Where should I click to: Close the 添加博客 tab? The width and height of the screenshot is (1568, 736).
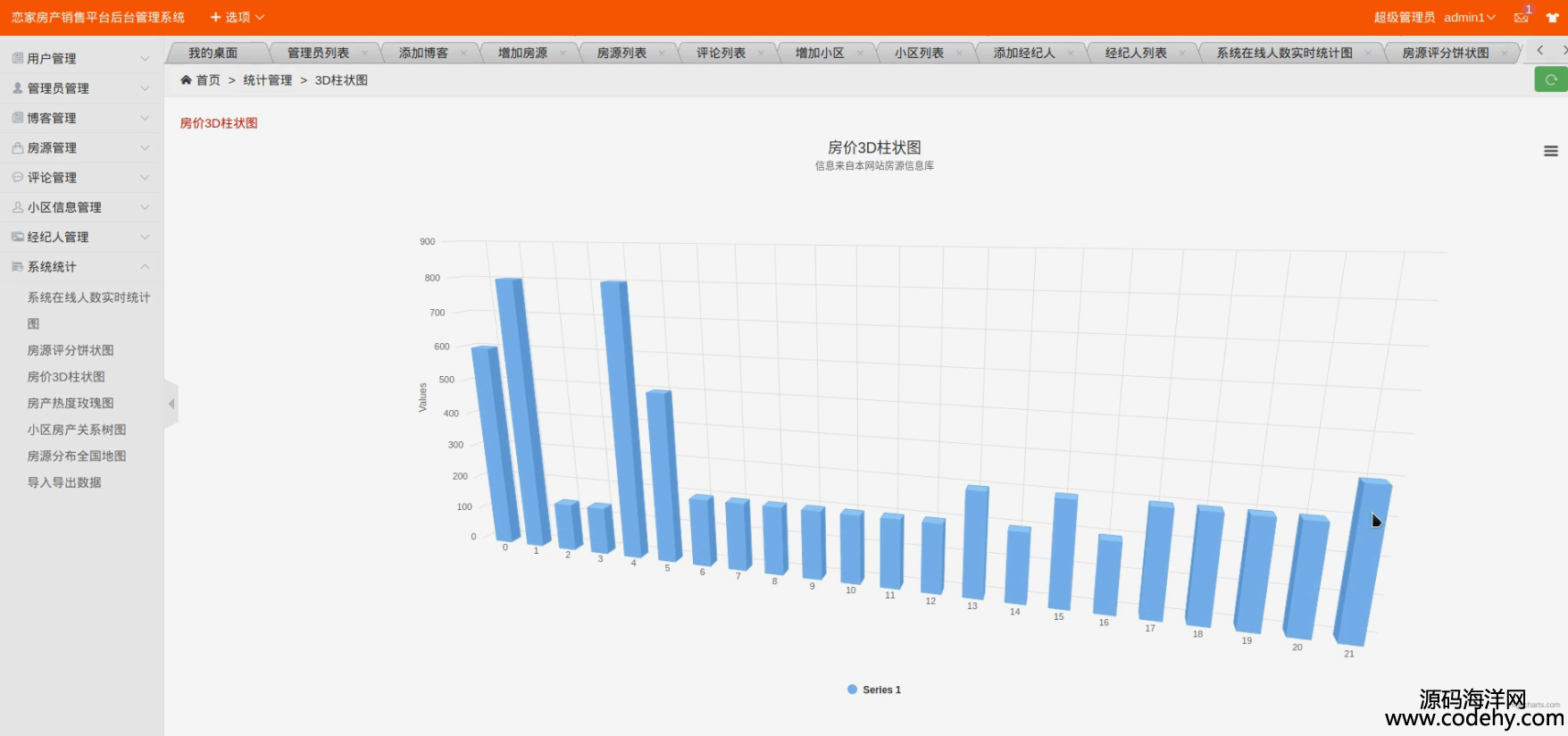tap(463, 53)
